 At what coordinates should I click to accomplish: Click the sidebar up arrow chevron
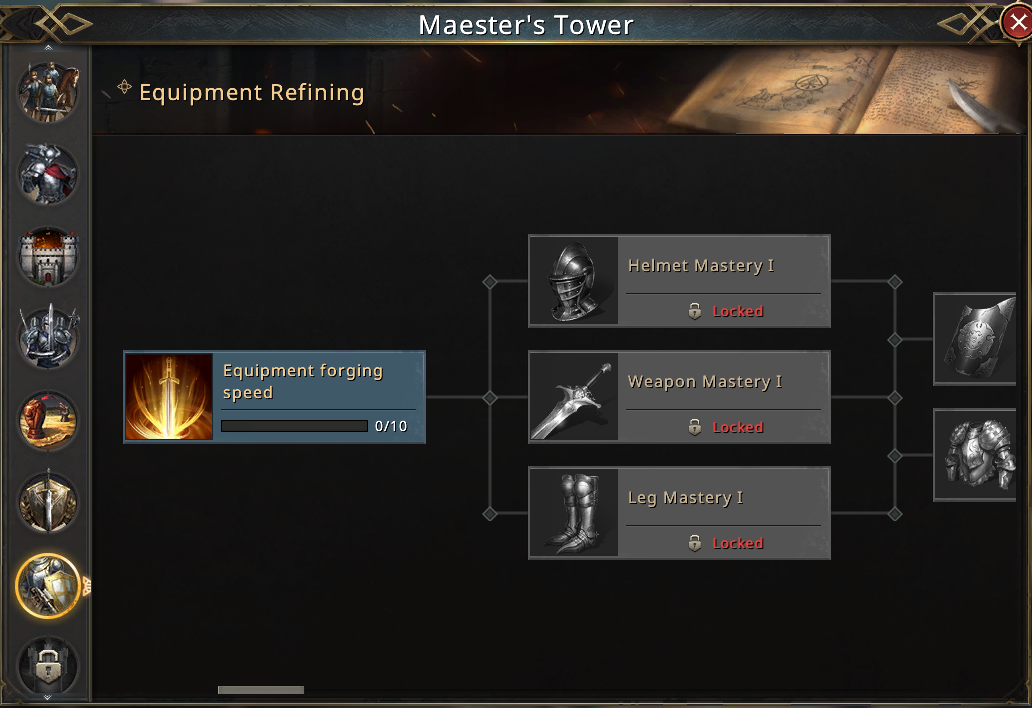tap(48, 48)
